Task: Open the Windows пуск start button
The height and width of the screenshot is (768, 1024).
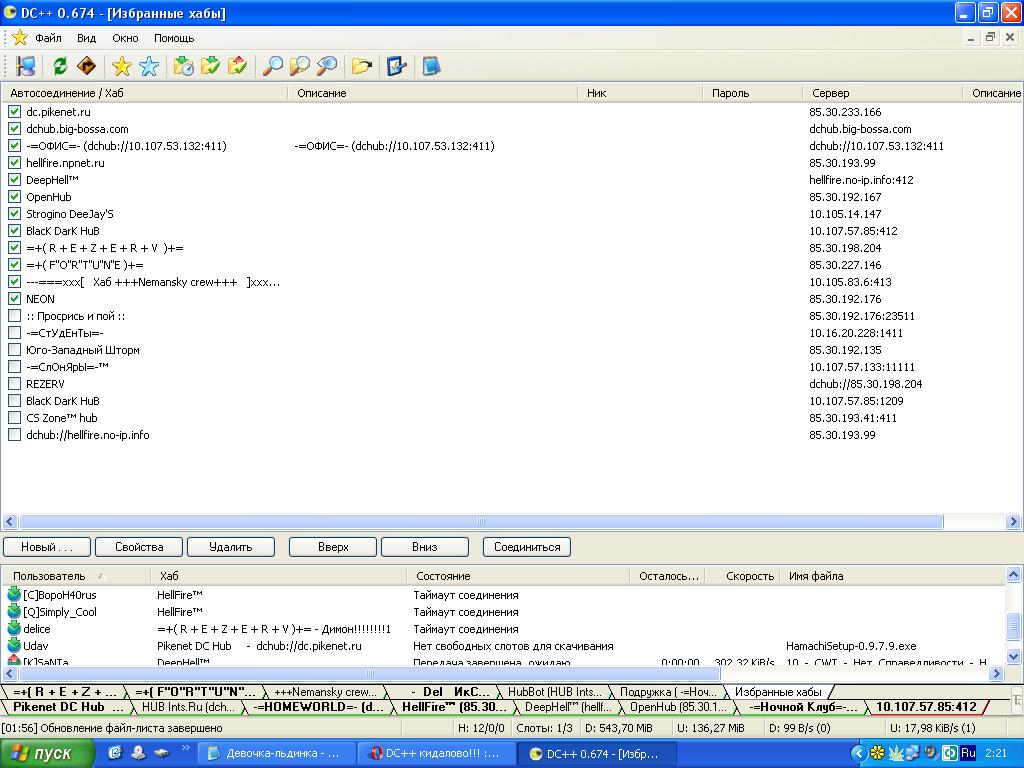Action: click(42, 753)
